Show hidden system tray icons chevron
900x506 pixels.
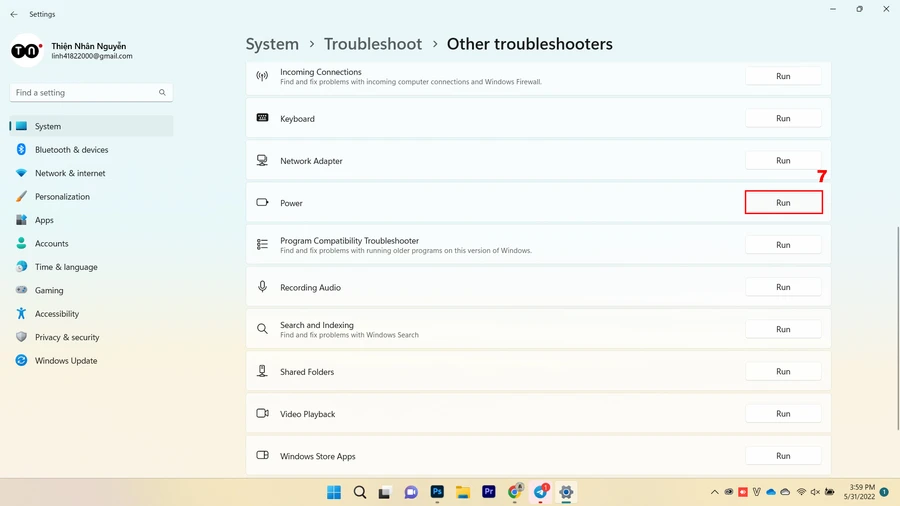715,492
